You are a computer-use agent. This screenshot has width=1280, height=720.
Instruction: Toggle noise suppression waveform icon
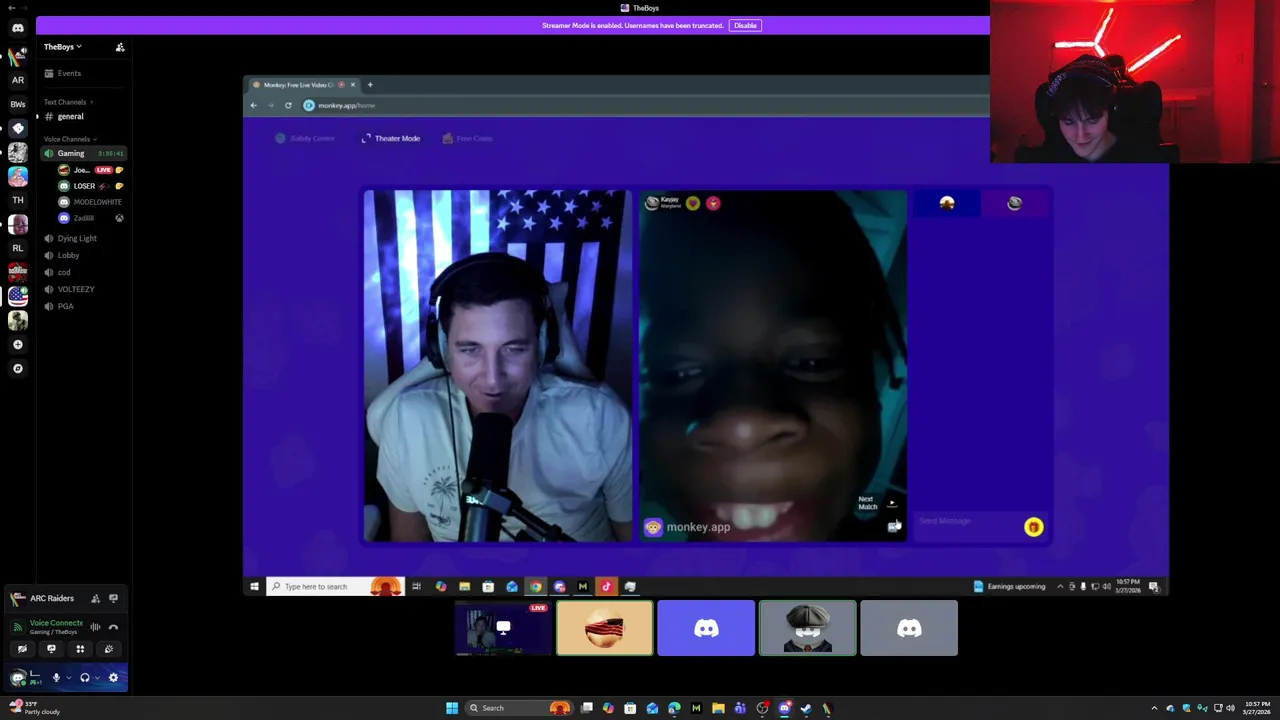(95, 627)
